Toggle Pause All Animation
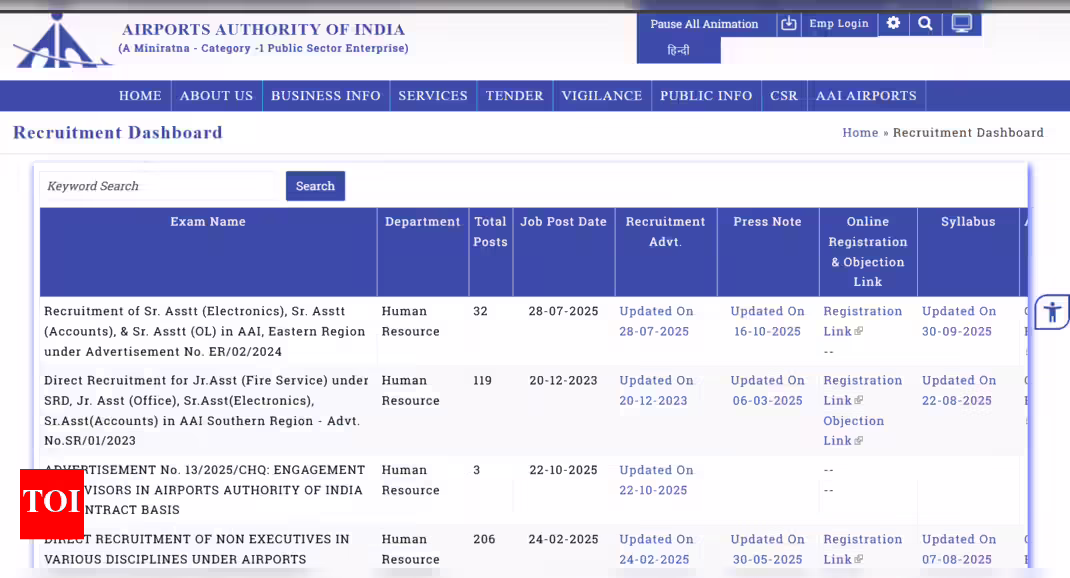Viewport: 1070px width, 578px height. click(x=704, y=24)
